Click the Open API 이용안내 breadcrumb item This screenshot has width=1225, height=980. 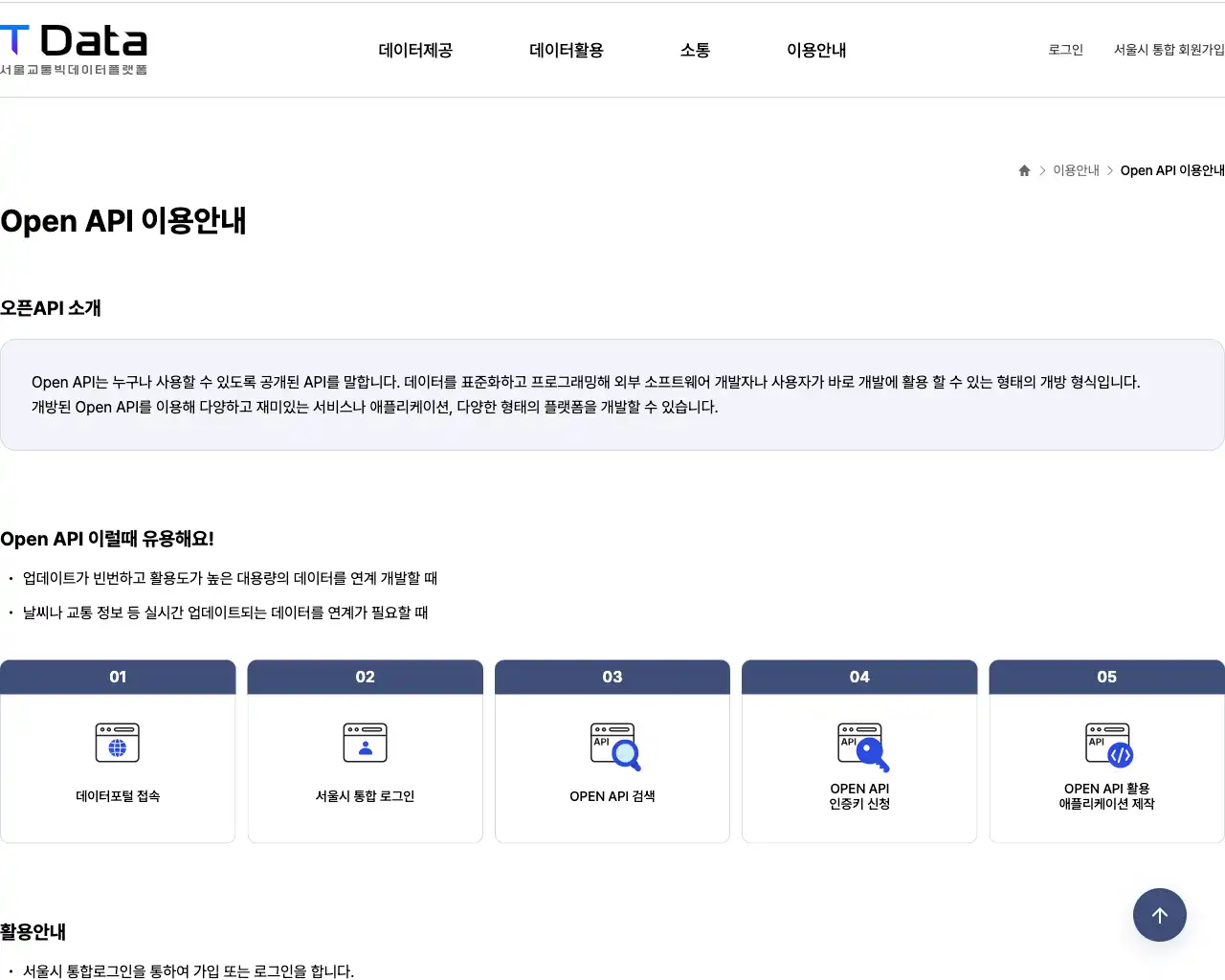pos(1172,169)
